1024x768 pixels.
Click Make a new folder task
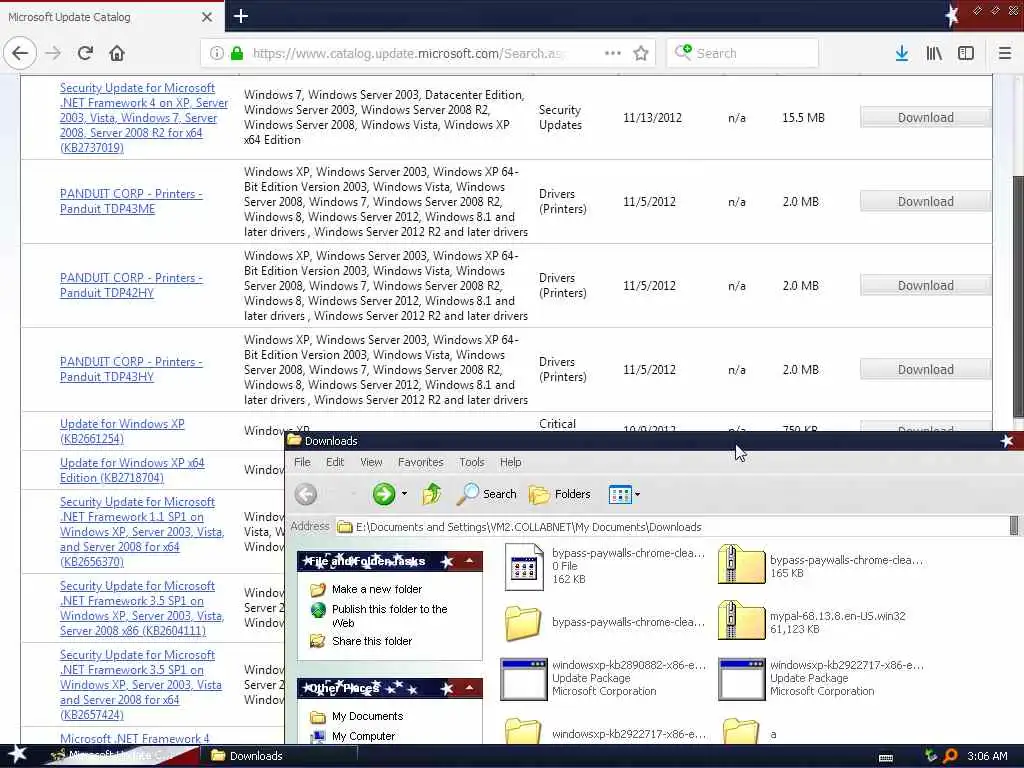(x=377, y=589)
